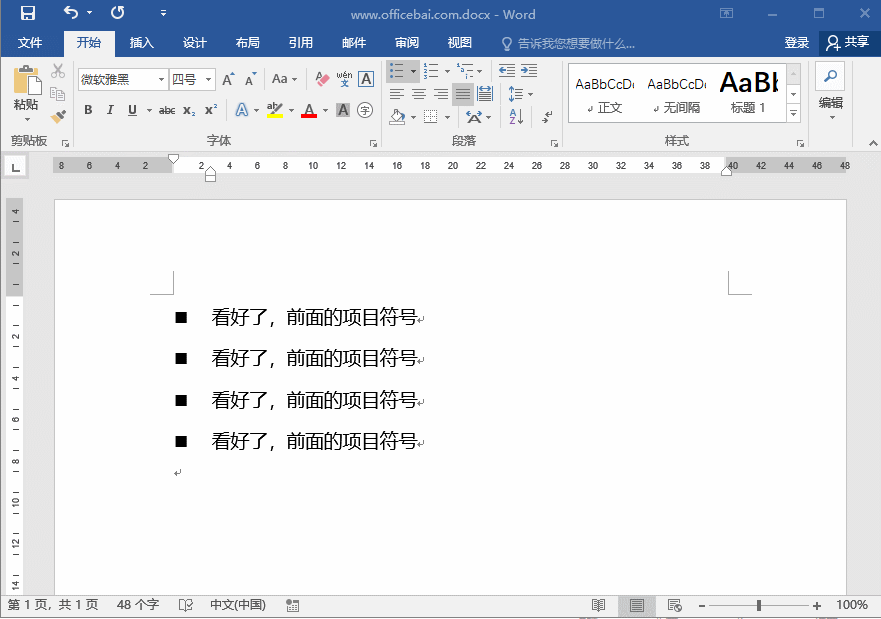Click the Save icon in title bar
The width and height of the screenshot is (881, 619).
[28, 13]
